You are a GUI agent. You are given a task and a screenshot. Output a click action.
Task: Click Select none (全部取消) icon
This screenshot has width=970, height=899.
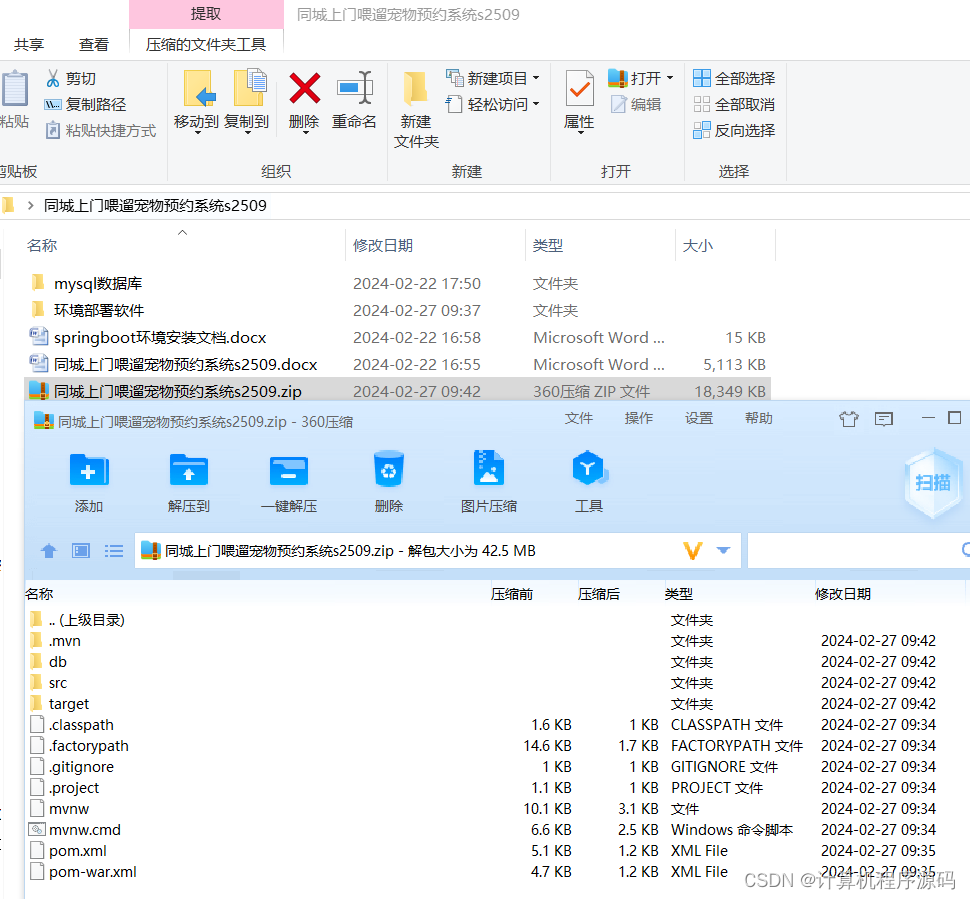(702, 105)
